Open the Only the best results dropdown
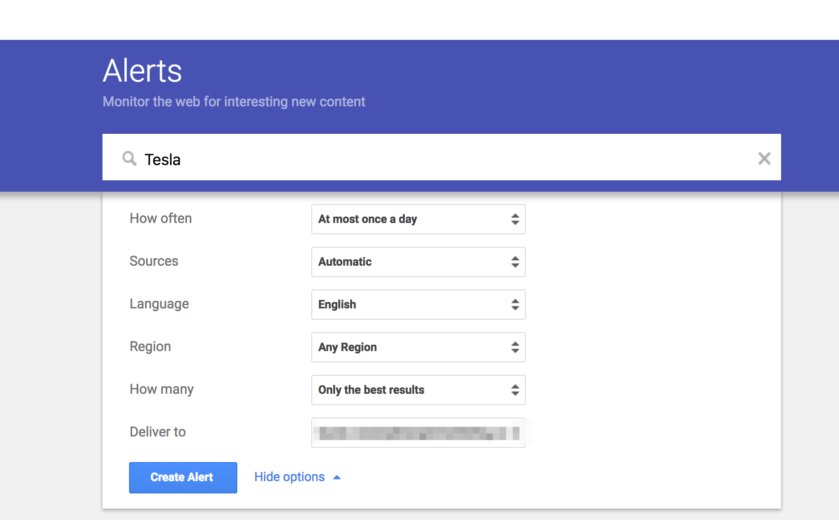The width and height of the screenshot is (839, 520). pyautogui.click(x=418, y=390)
